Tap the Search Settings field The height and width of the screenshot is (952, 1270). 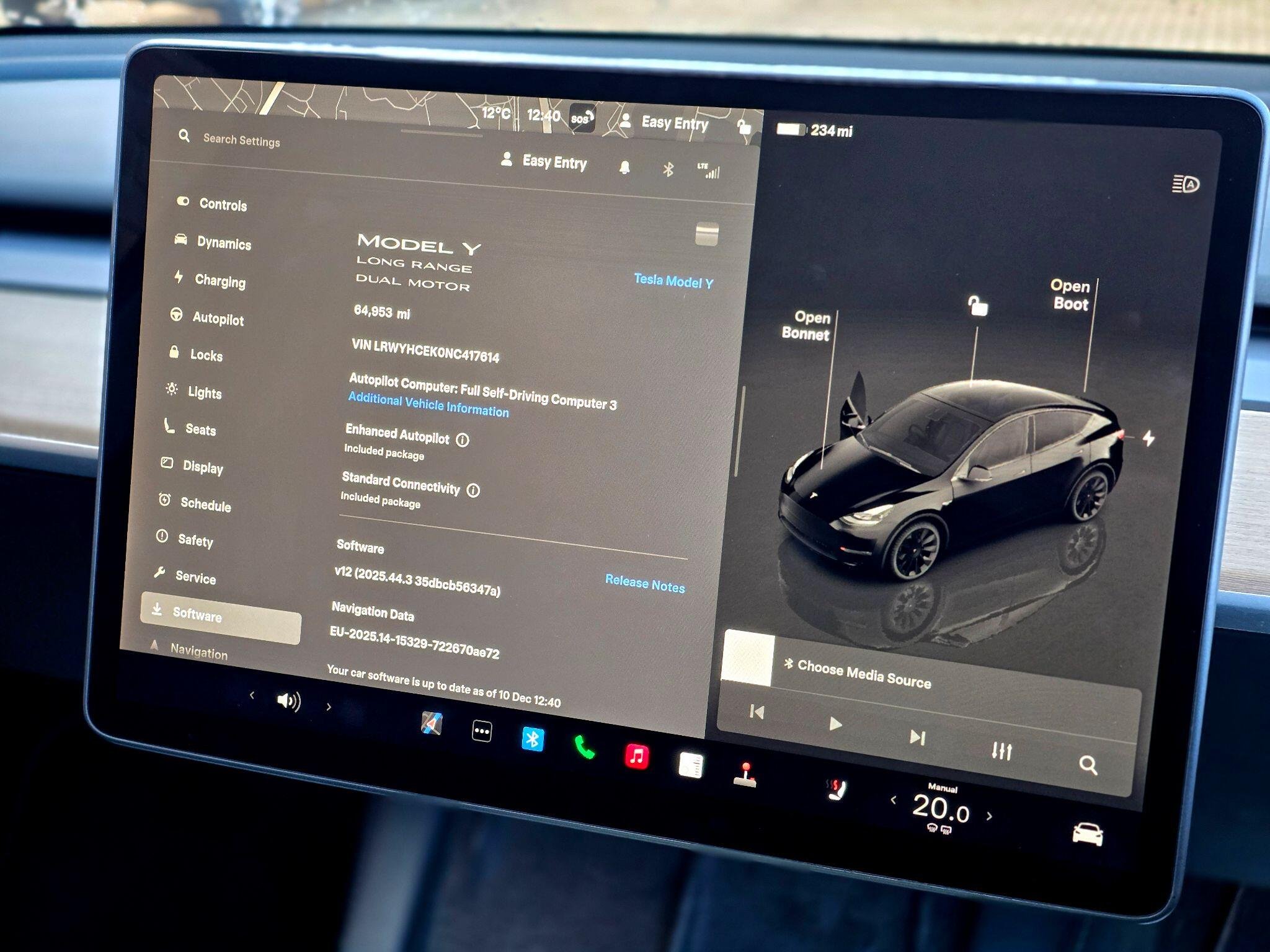pyautogui.click(x=242, y=141)
